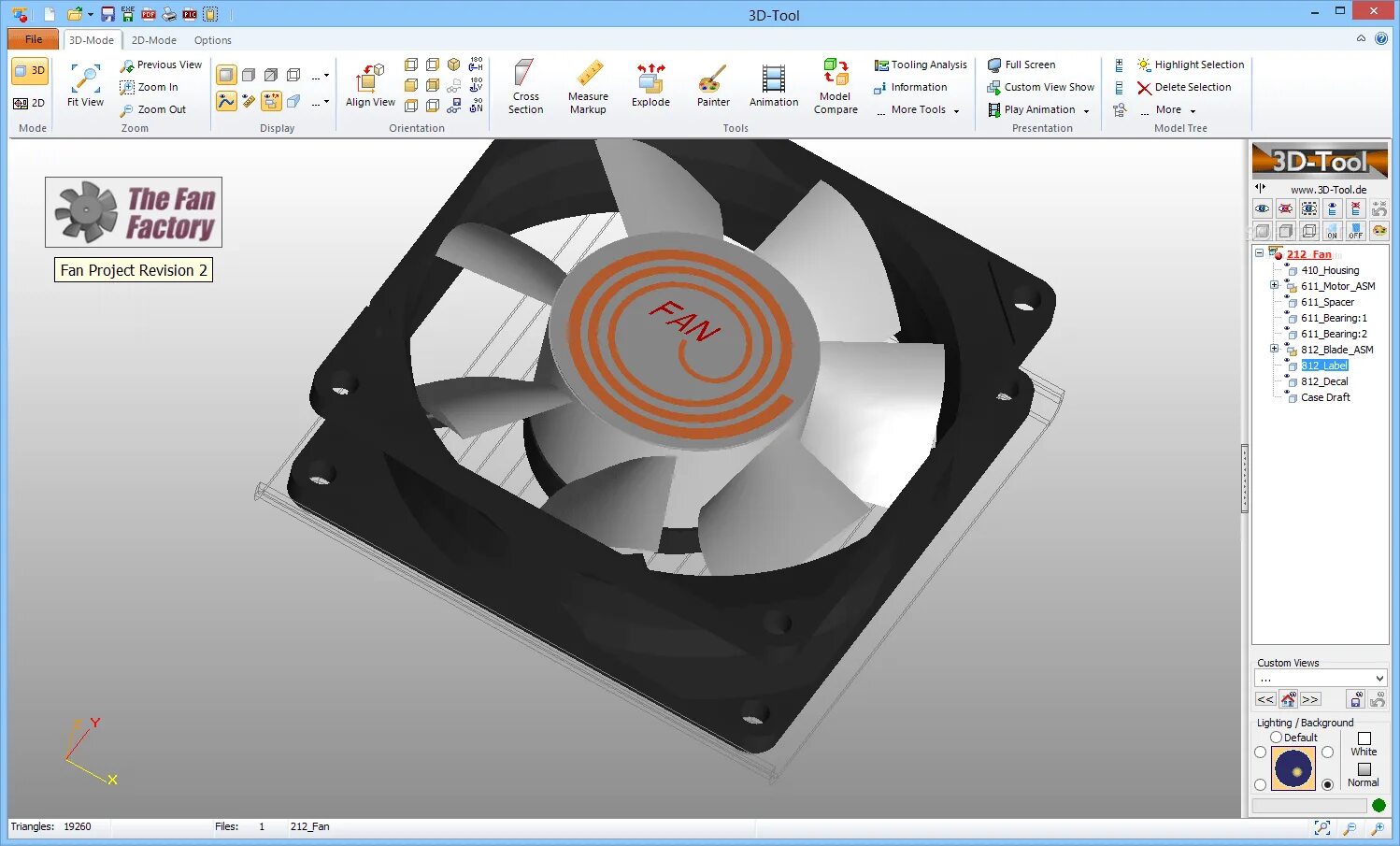Click Previous View button
Image resolution: width=1400 pixels, height=846 pixels.
pos(161,65)
